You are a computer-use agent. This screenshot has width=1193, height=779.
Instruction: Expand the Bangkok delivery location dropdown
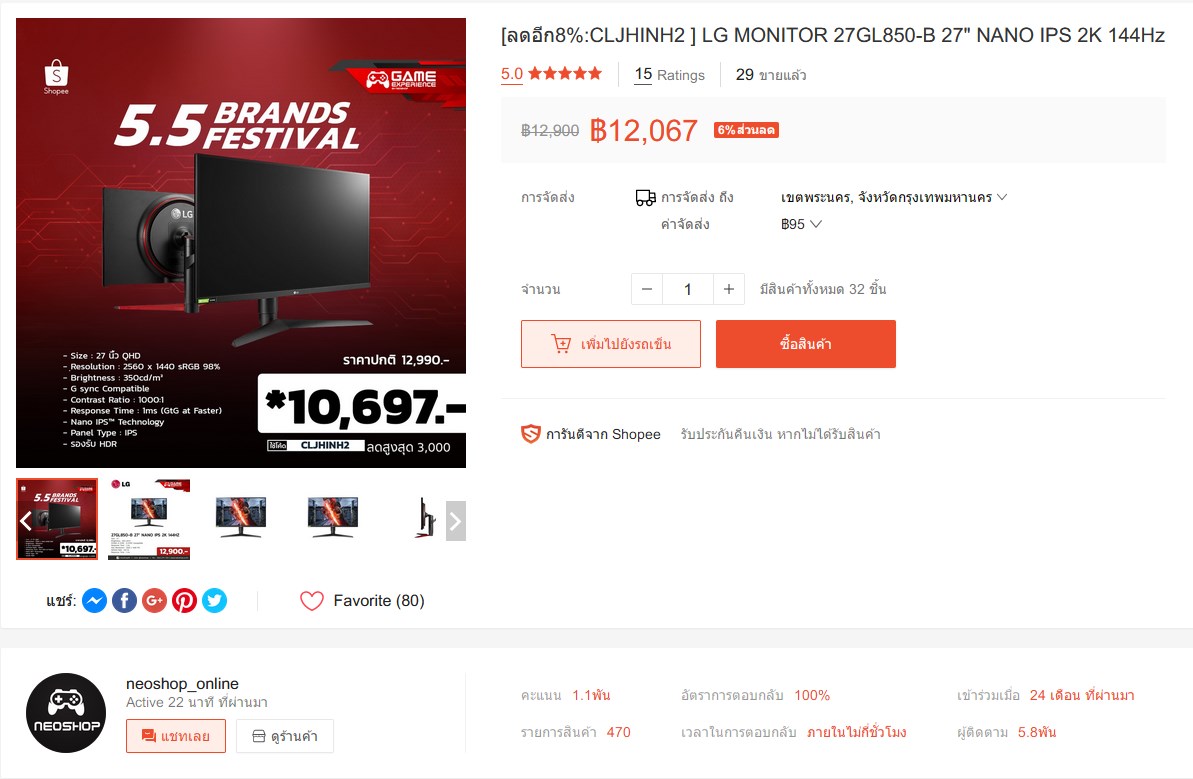point(894,197)
